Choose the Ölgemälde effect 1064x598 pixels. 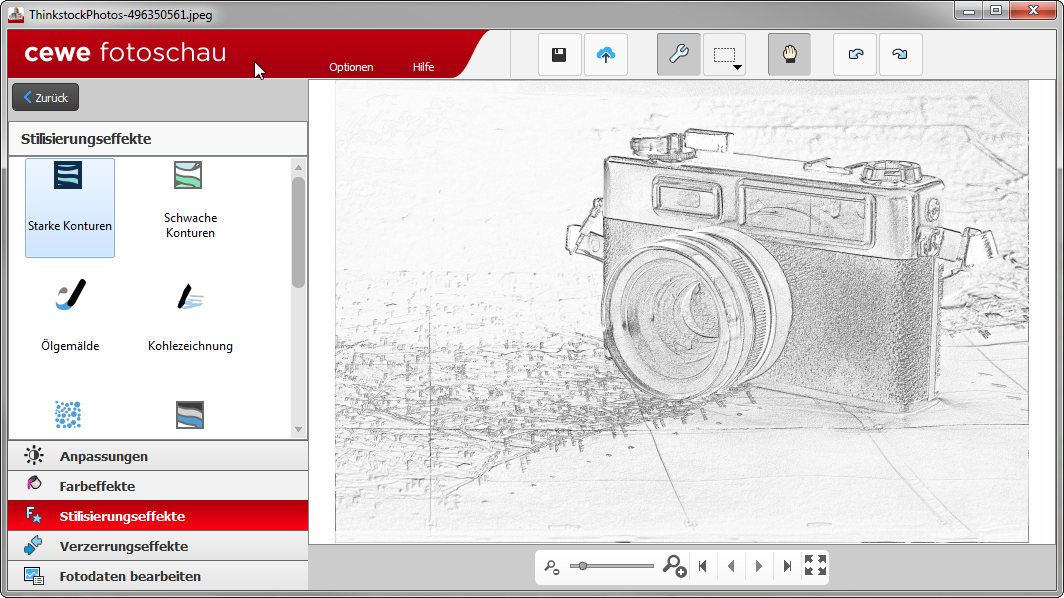click(x=70, y=318)
